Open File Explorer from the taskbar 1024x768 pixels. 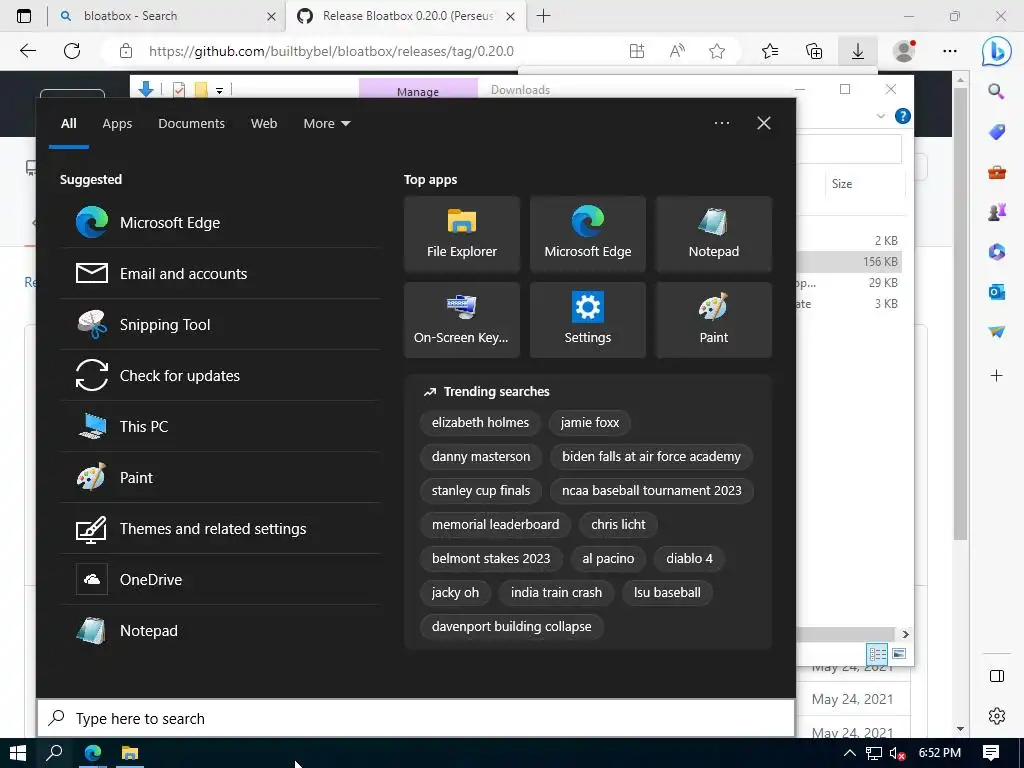coord(130,753)
